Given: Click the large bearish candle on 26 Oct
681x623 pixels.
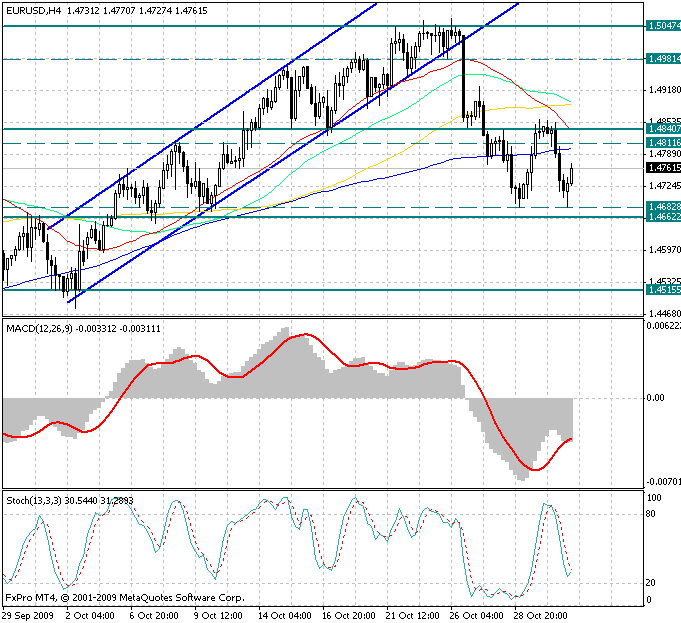Looking at the screenshot, I should 463,77.
